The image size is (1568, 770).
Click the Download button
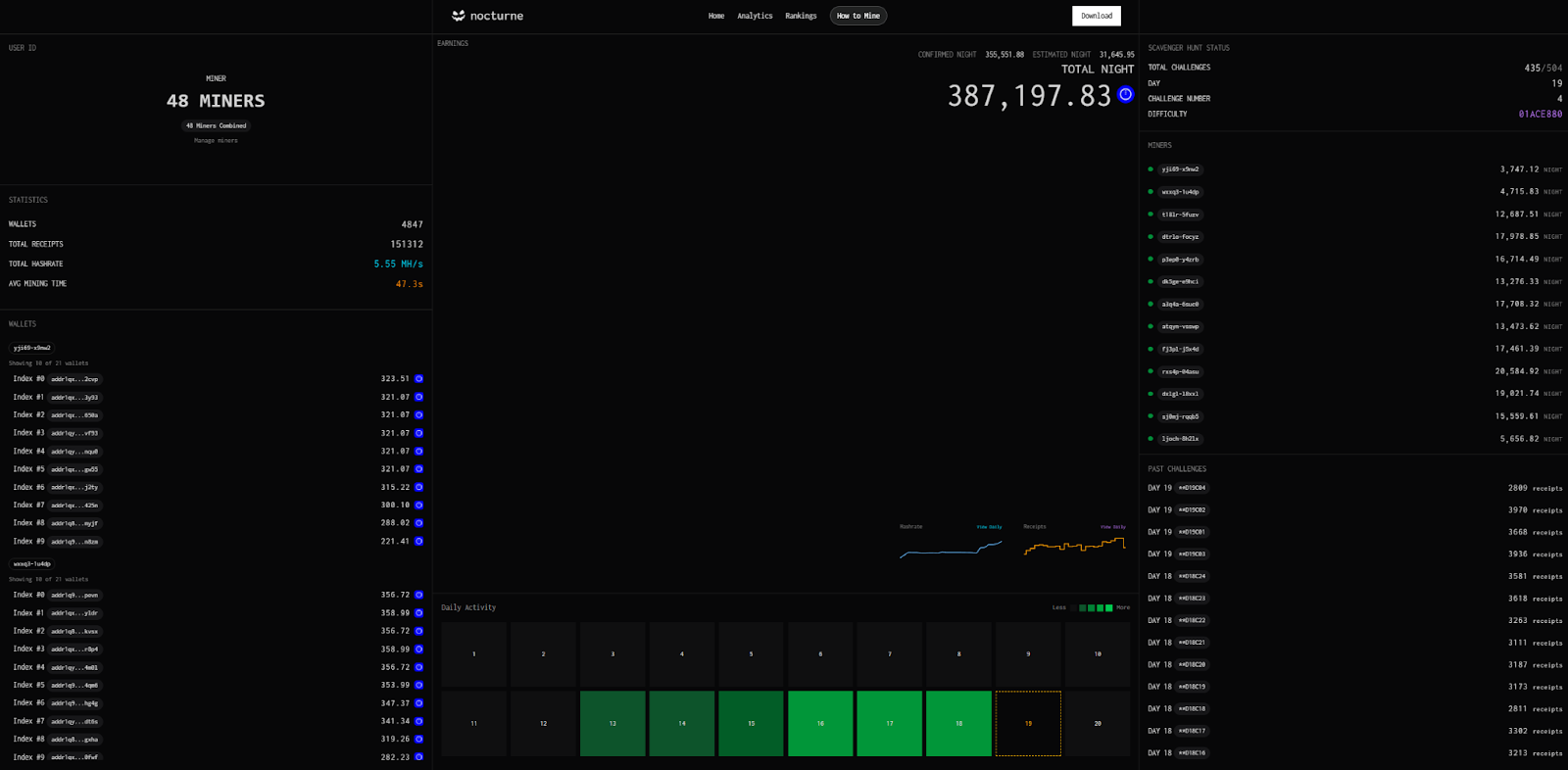1096,16
